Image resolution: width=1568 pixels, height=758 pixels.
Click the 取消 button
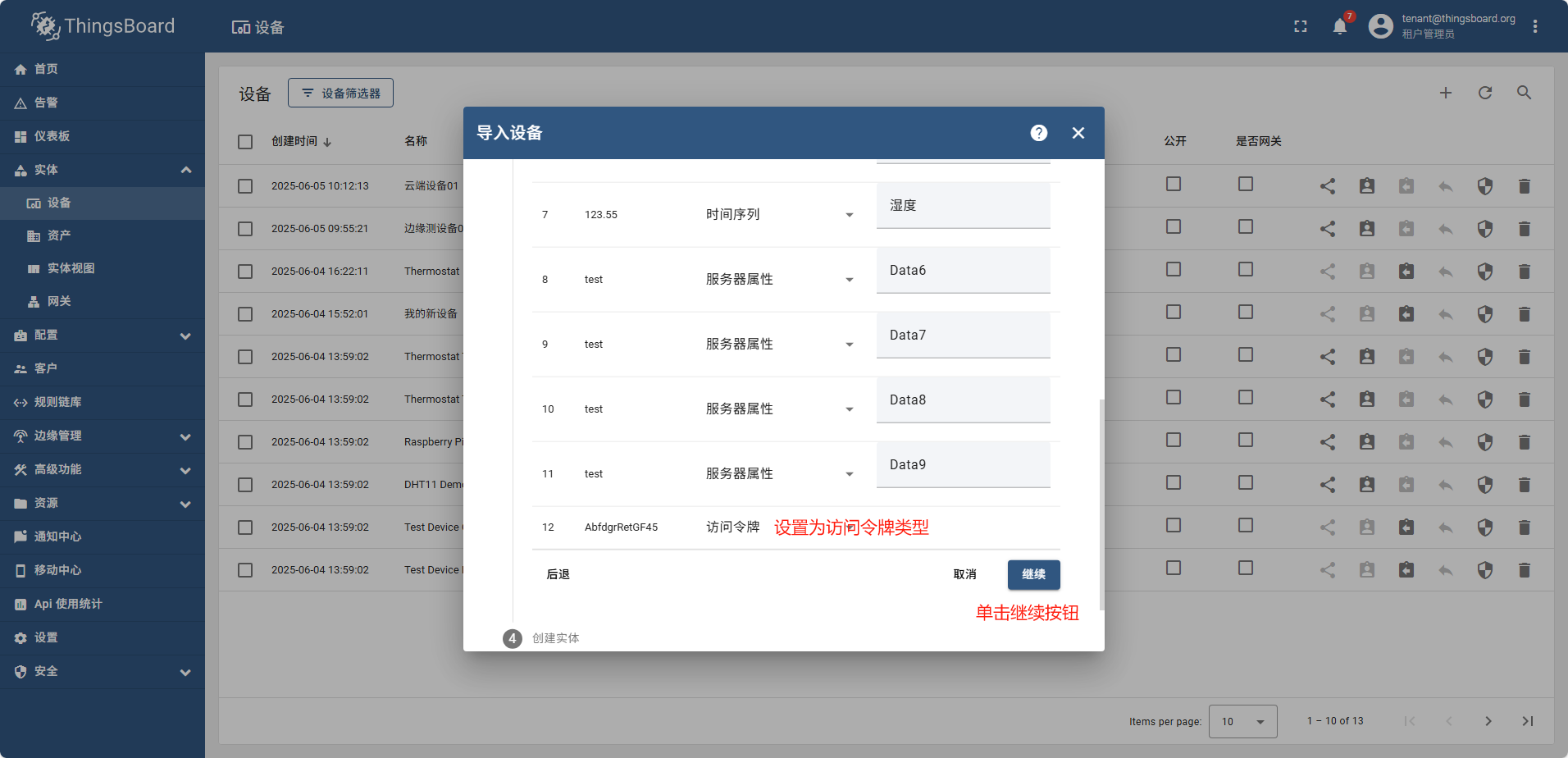pyautogui.click(x=964, y=574)
